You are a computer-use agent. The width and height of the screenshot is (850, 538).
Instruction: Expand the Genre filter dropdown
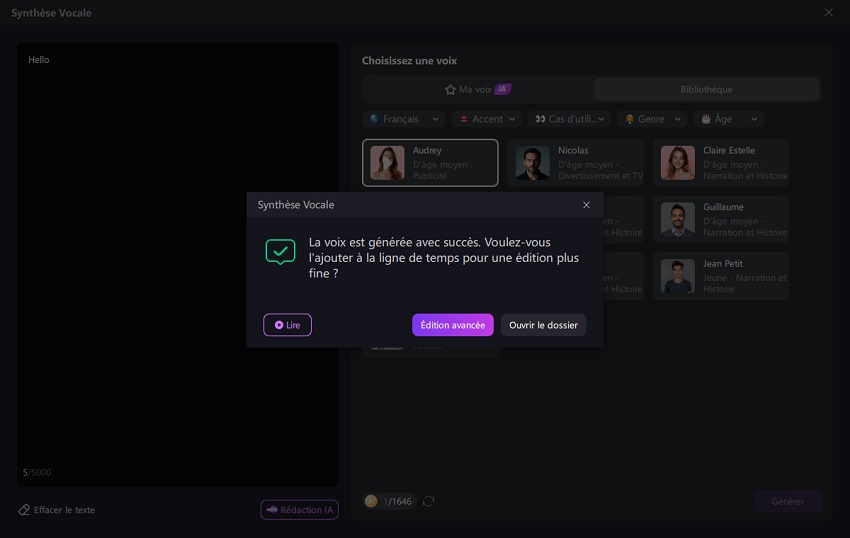(652, 119)
